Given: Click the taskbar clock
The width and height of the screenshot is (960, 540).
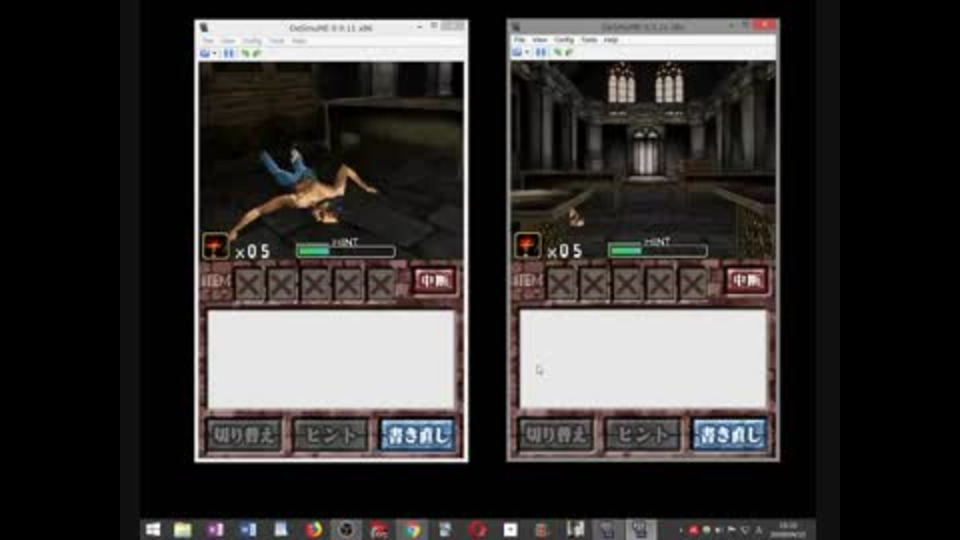Looking at the screenshot, I should 789,530.
